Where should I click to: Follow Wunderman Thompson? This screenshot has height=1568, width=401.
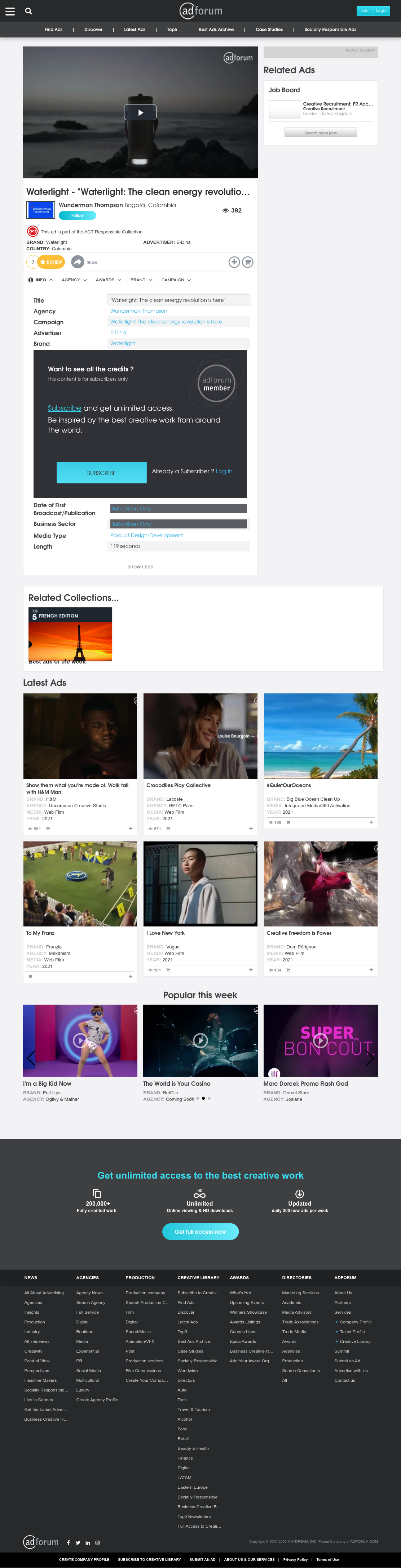78,215
